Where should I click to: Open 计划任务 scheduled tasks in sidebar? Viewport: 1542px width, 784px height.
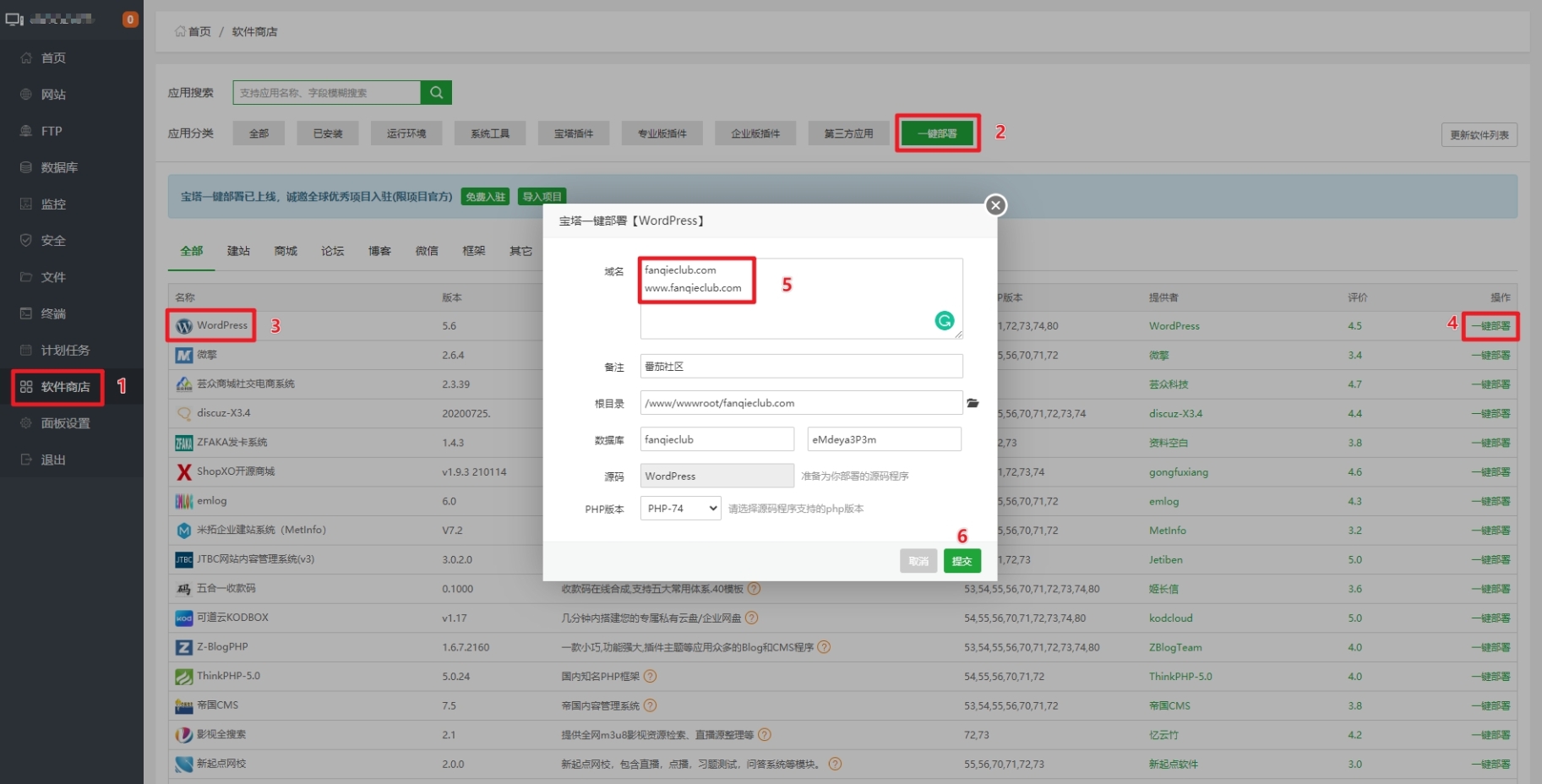tap(63, 350)
